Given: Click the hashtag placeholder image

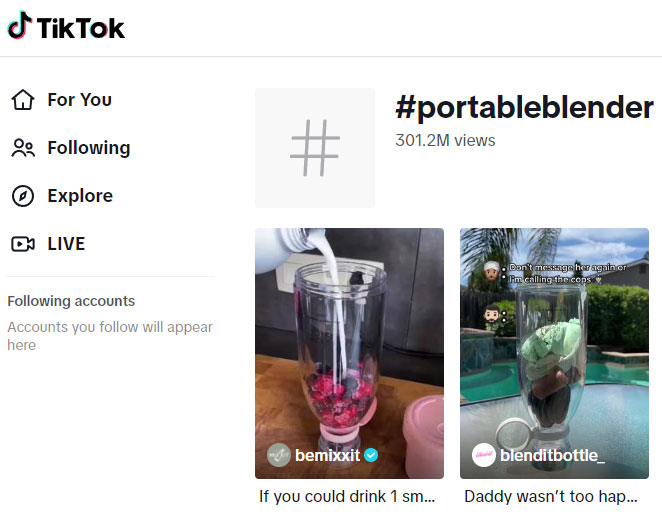Looking at the screenshot, I should tap(315, 148).
